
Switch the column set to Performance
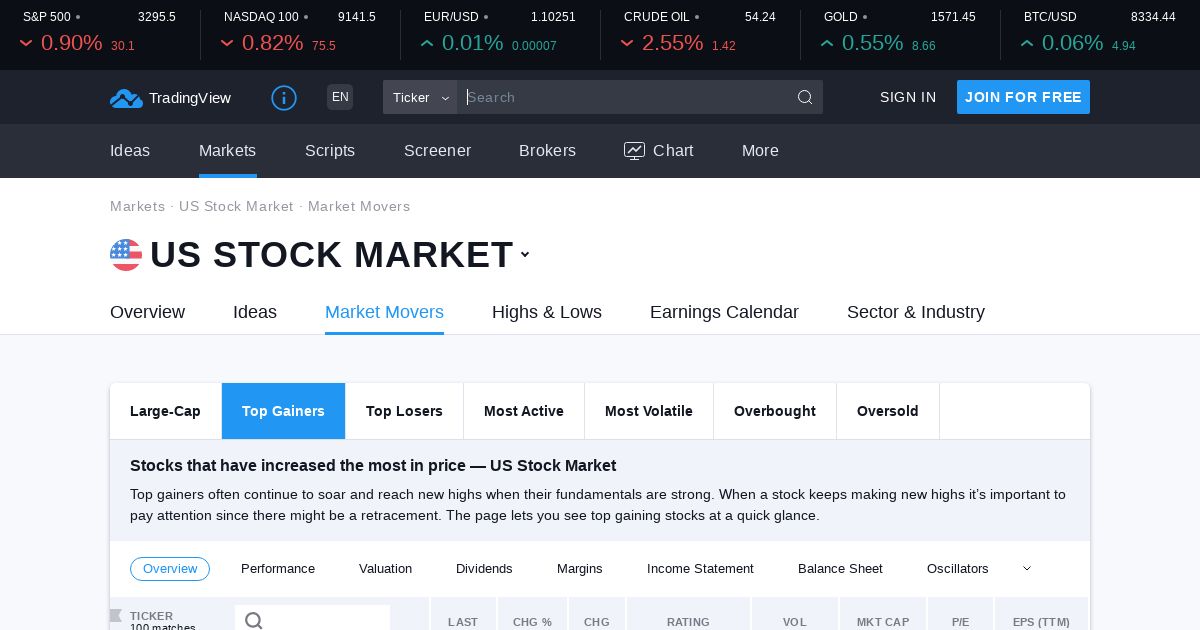click(x=278, y=569)
